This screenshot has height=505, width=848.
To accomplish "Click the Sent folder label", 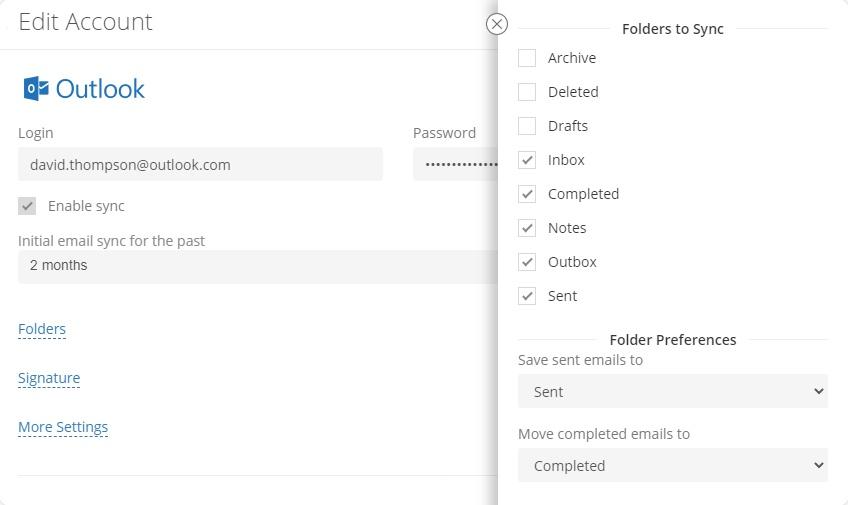I will click(562, 296).
